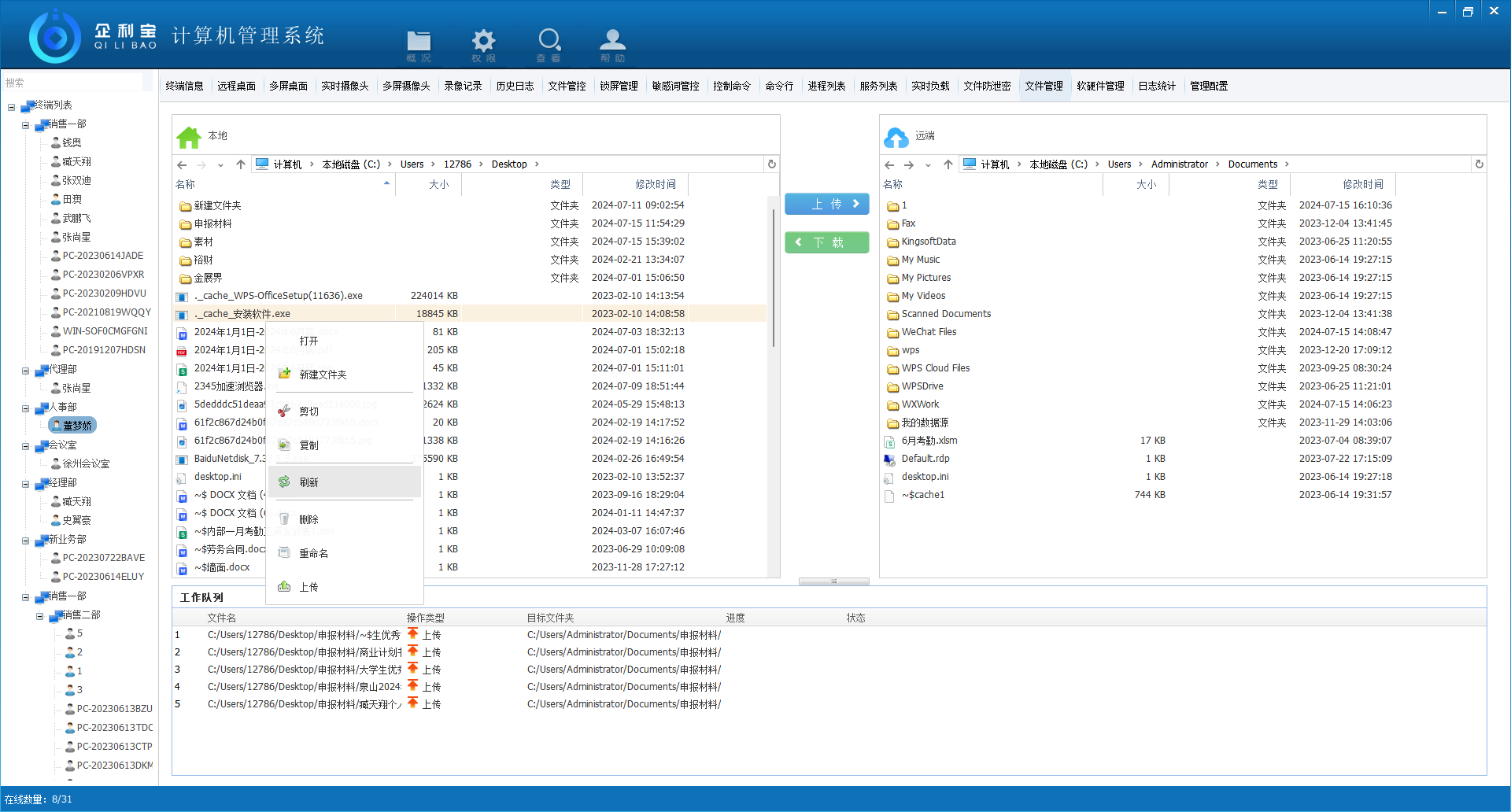The image size is (1511, 812).
Task: Click the local home icon
Action: (189, 137)
